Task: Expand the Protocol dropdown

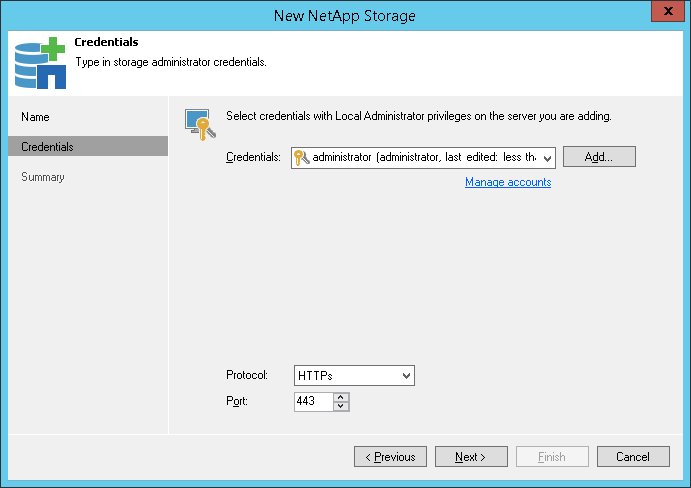Action: [x=406, y=376]
